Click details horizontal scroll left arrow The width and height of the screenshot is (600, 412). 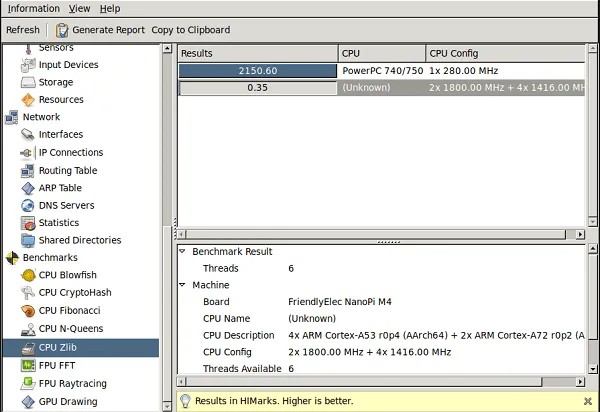(182, 381)
